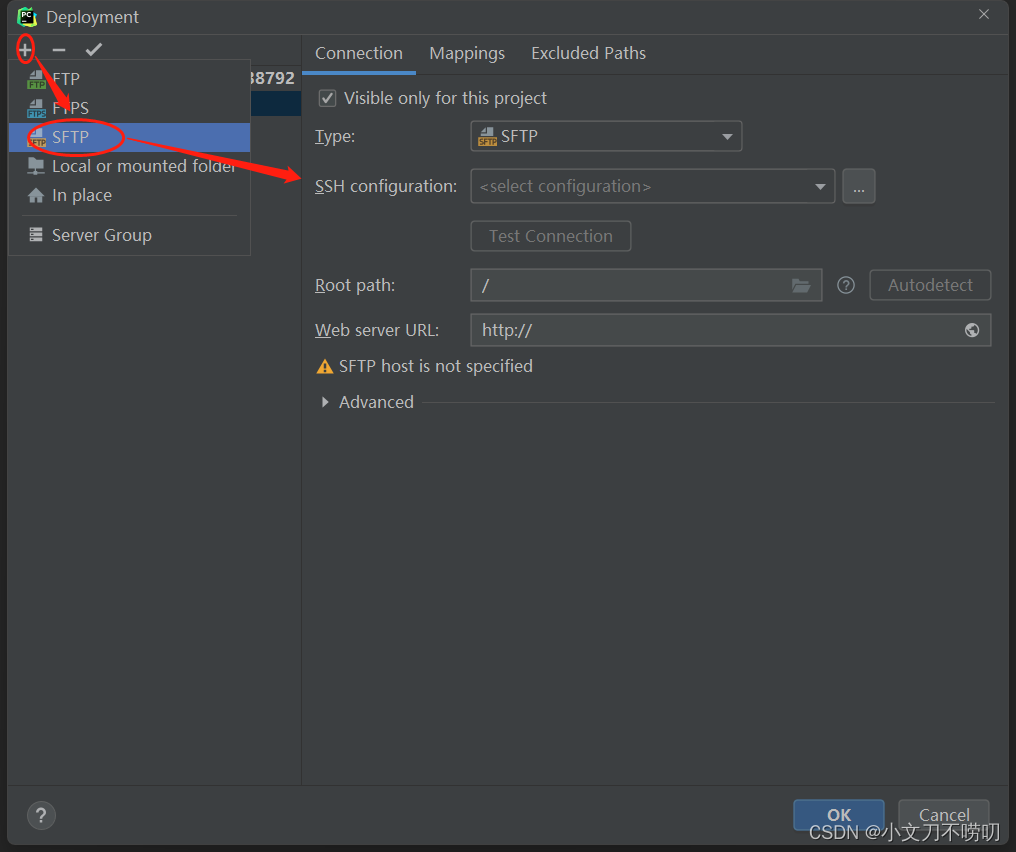The width and height of the screenshot is (1016, 852).
Task: Switch to the Connection tab
Action: pos(359,53)
